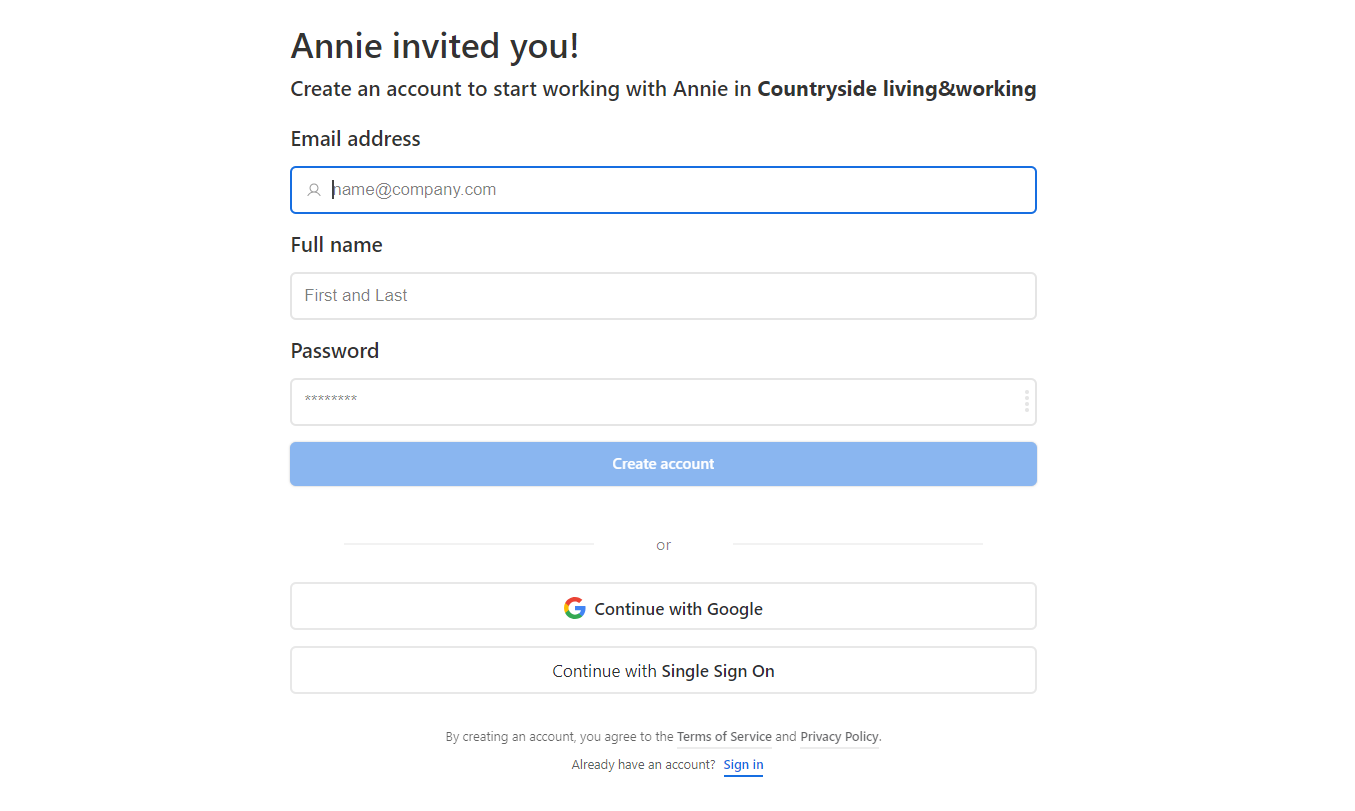Click the person icon in email field

pos(314,190)
